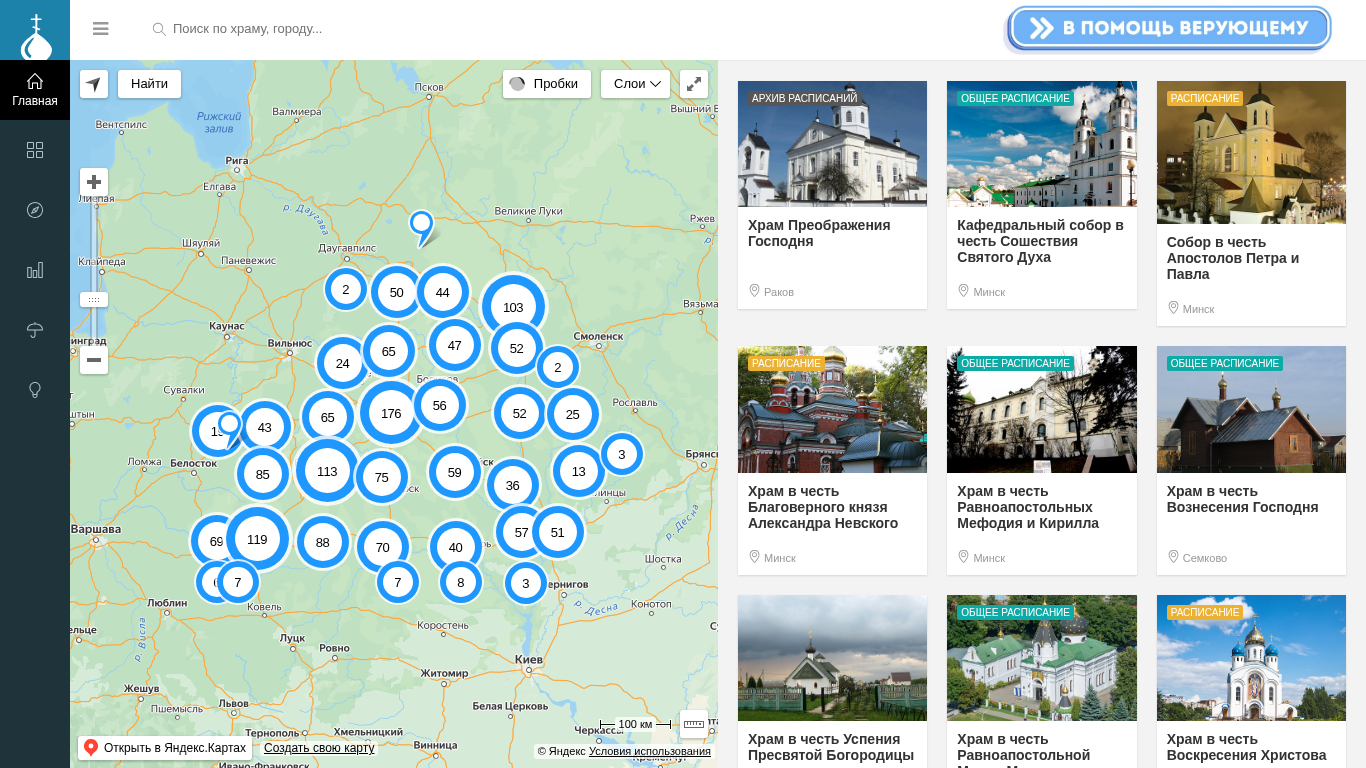This screenshot has width=1366, height=768.
Task: Click the map zoom slider handle
Action: pos(94,299)
